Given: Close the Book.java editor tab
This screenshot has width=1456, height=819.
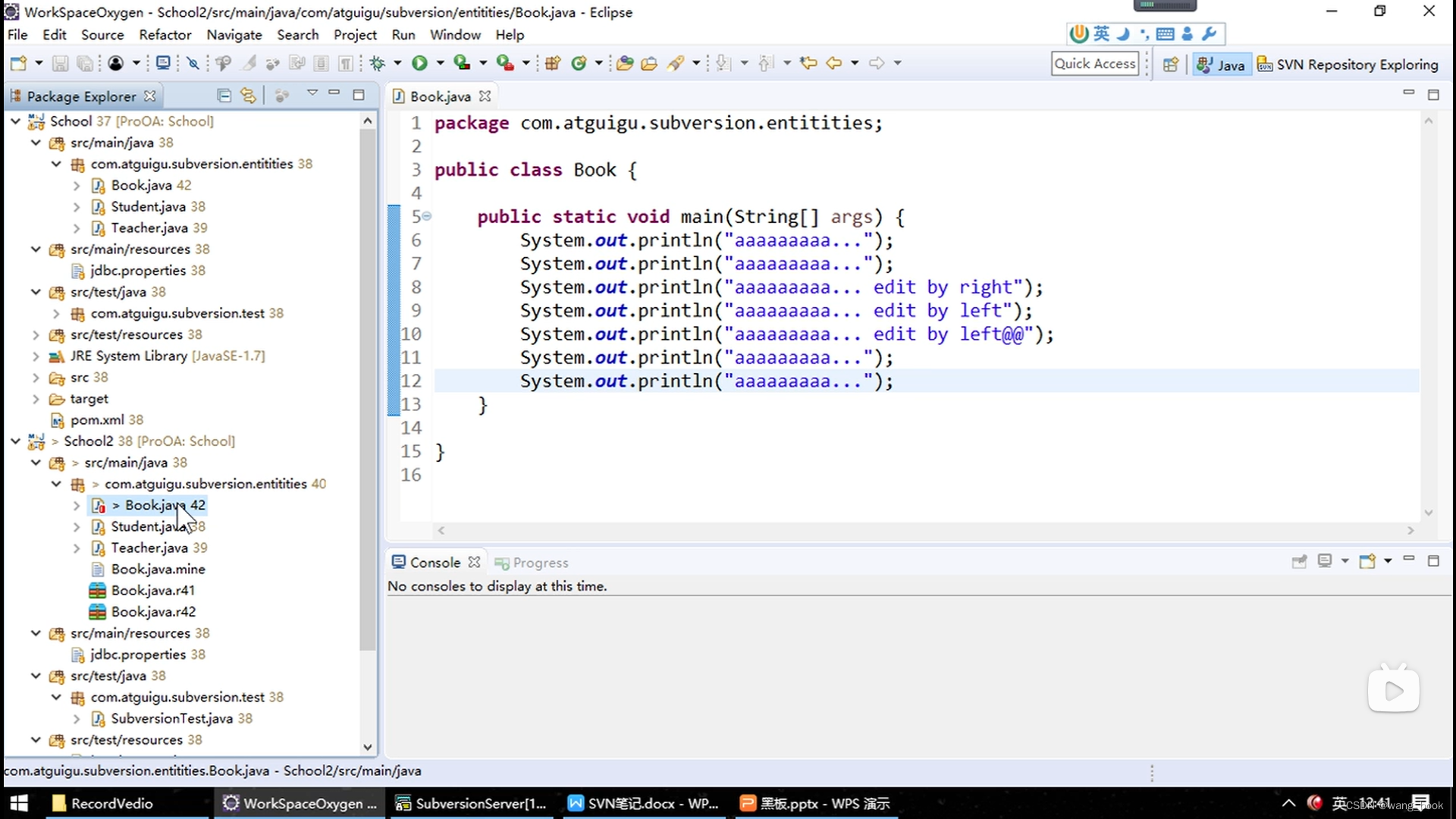Looking at the screenshot, I should [x=485, y=96].
